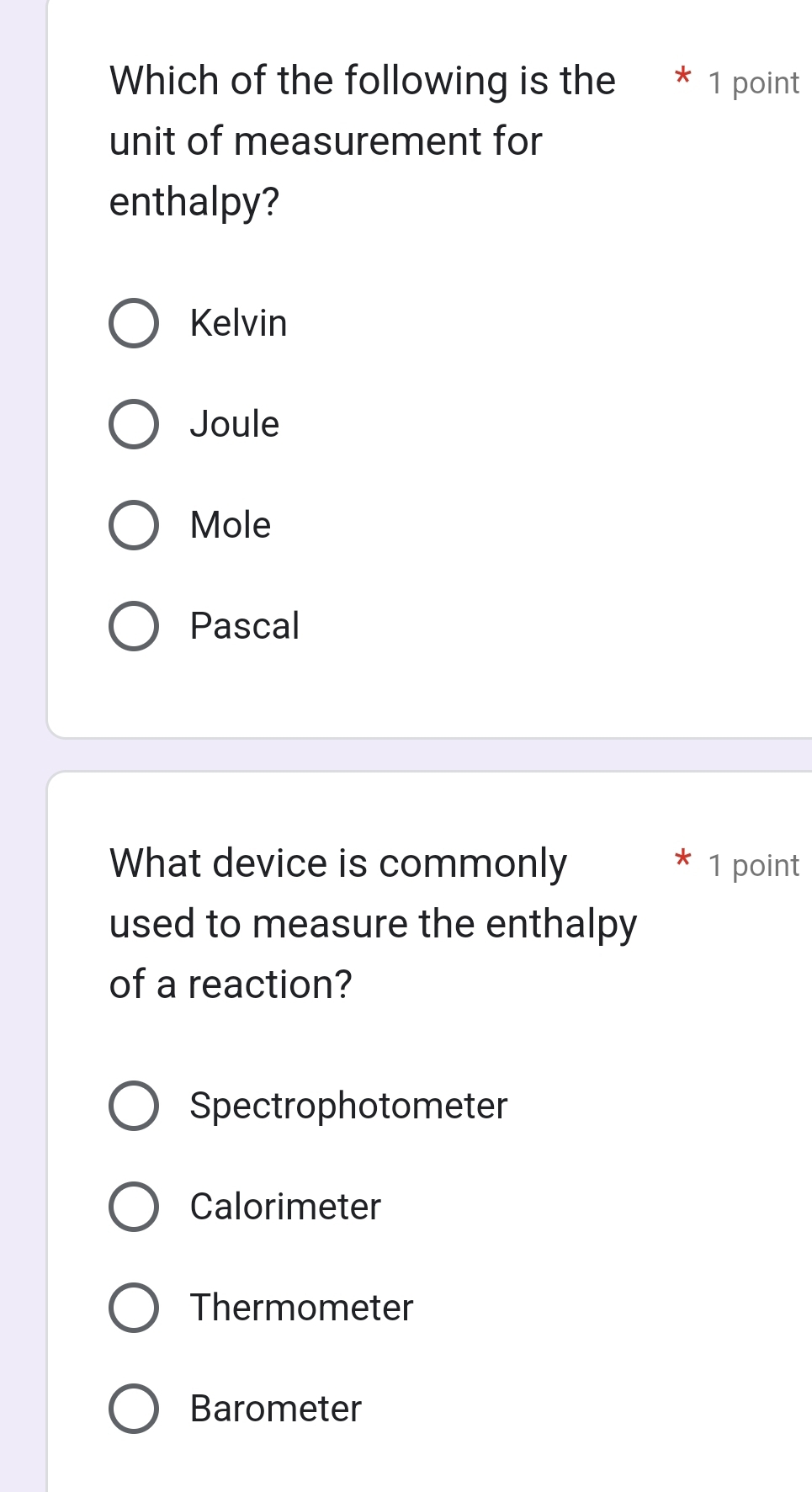The width and height of the screenshot is (812, 1492).
Task: Select the Pascal answer option
Action: pyautogui.click(x=134, y=626)
